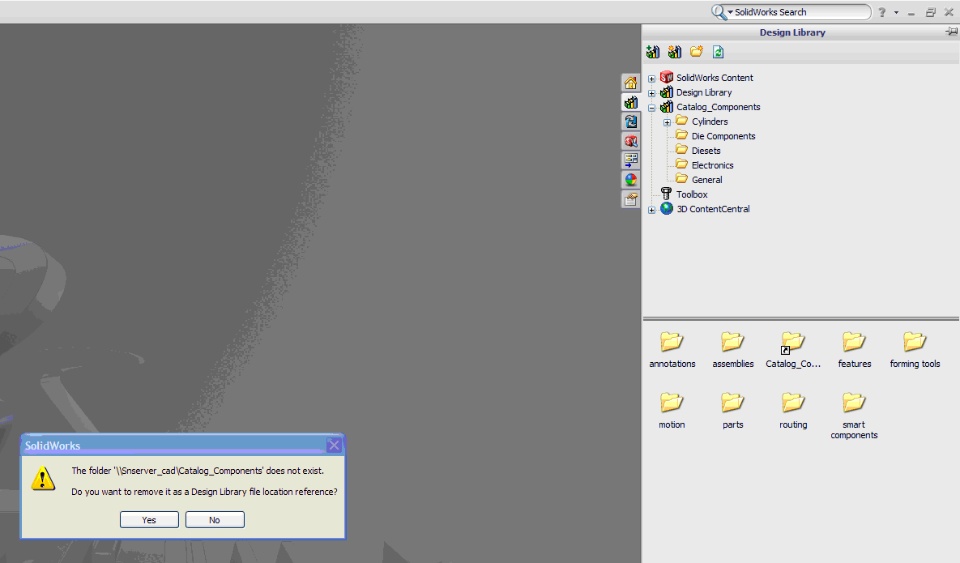Viewport: 960px width, 563px height.
Task: Open Custom Properties clipboard task pane tab
Action: tap(631, 199)
